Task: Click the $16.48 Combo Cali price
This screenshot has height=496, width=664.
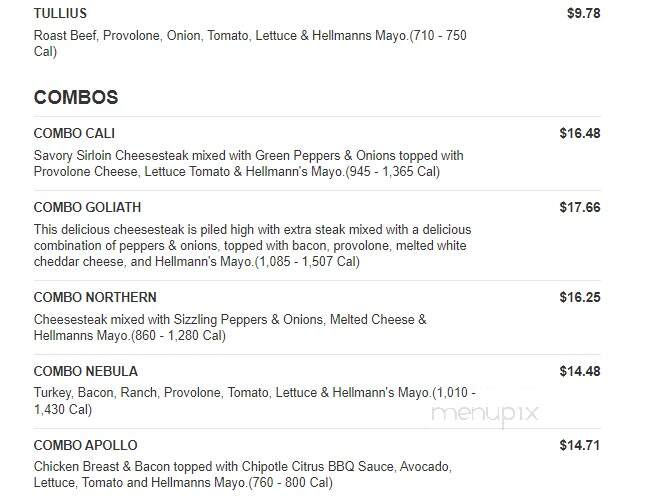Action: (580, 133)
